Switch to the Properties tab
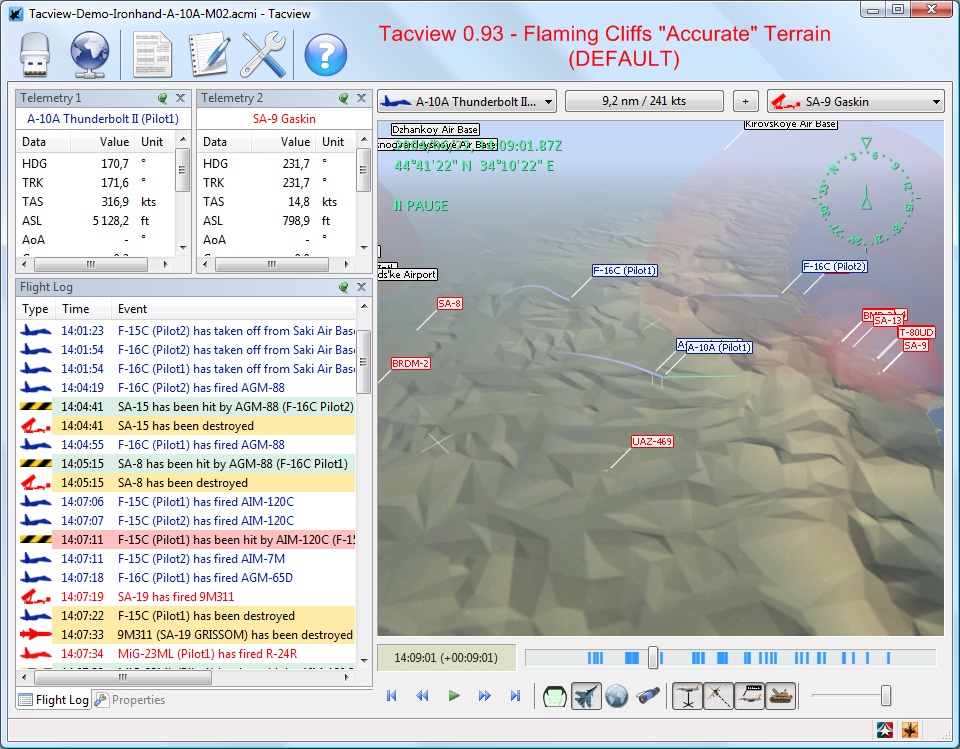The width and height of the screenshot is (960, 749). [130, 699]
